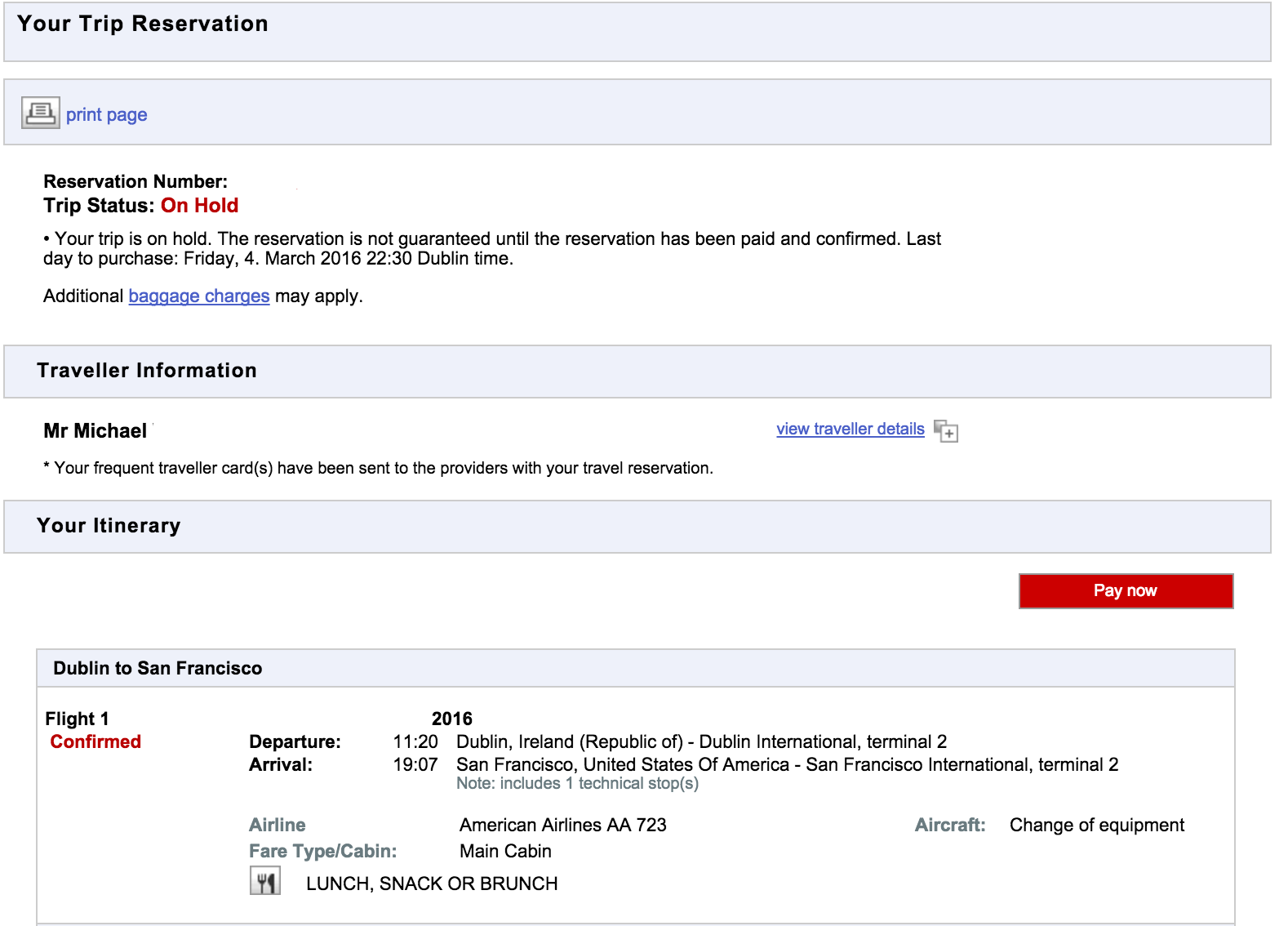This screenshot has height=926, width=1288.
Task: Click the Your Trip Reservation heading
Action: (x=143, y=24)
